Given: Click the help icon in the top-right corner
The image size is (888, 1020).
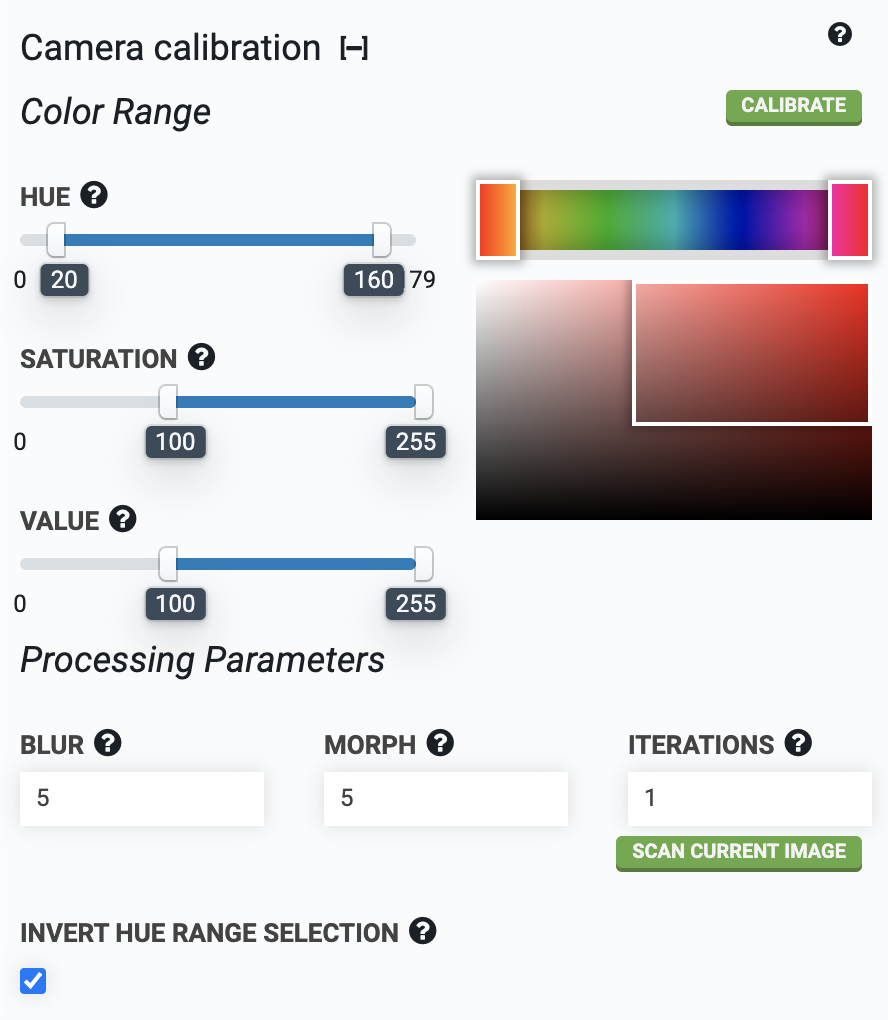Looking at the screenshot, I should [840, 34].
